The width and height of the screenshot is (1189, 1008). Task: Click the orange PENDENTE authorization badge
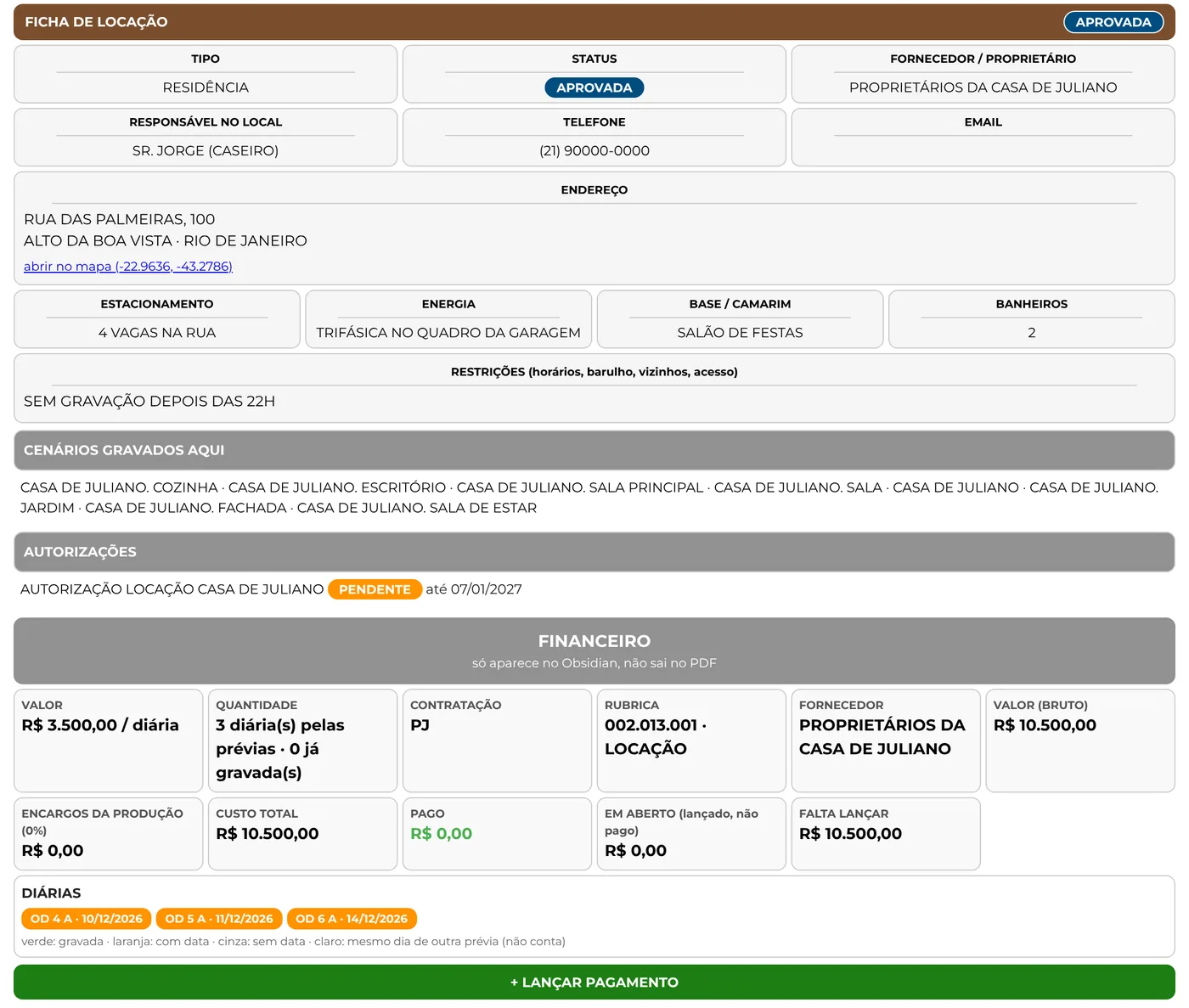[x=375, y=589]
